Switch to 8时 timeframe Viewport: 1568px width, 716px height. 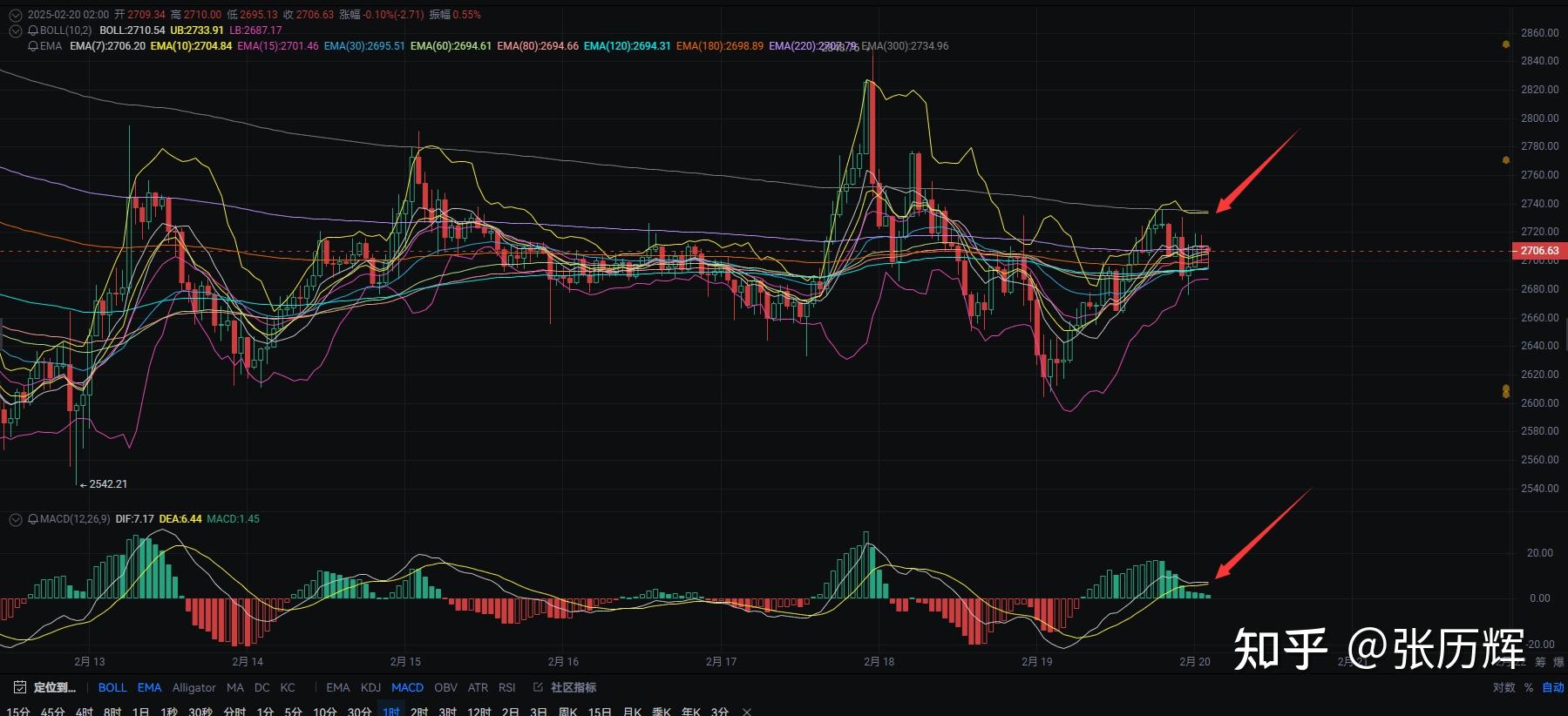tap(112, 711)
